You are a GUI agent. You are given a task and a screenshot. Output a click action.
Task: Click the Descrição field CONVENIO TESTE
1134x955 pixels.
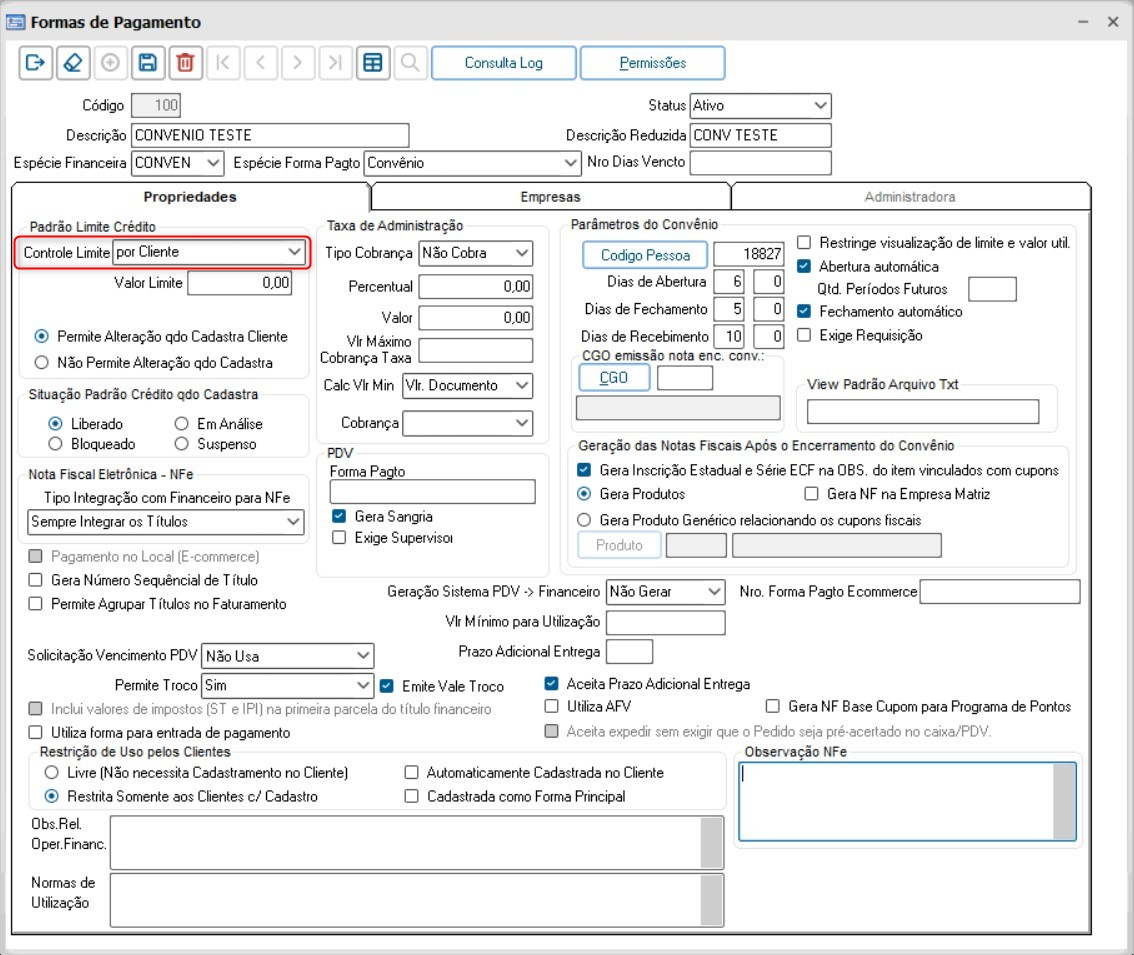(270, 135)
